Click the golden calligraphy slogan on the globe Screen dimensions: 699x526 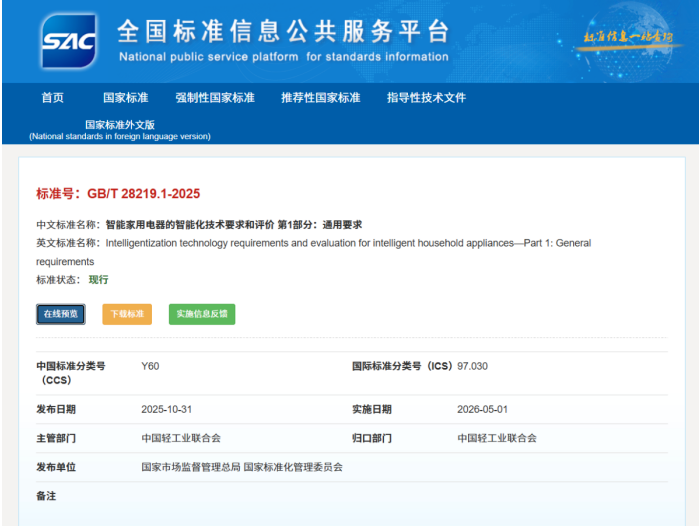pos(628,37)
